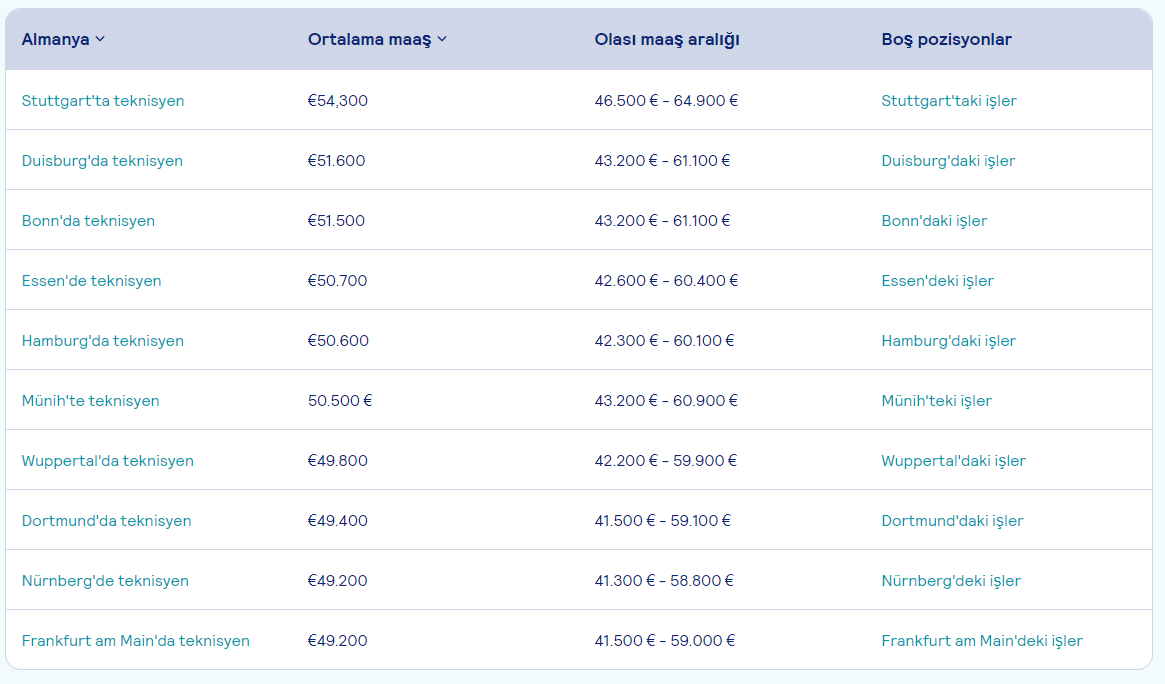The width and height of the screenshot is (1165, 684).
Task: Open Duisburg'da teknisyen link
Action: click(102, 160)
